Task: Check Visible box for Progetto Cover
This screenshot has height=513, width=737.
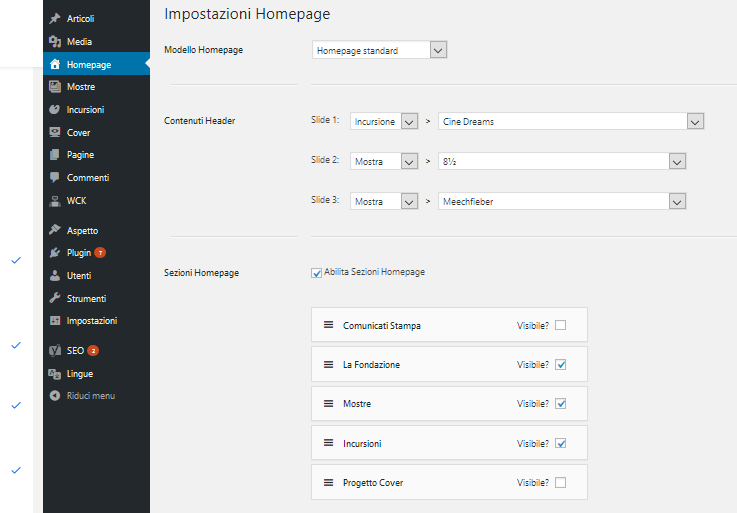Action: [x=560, y=483]
